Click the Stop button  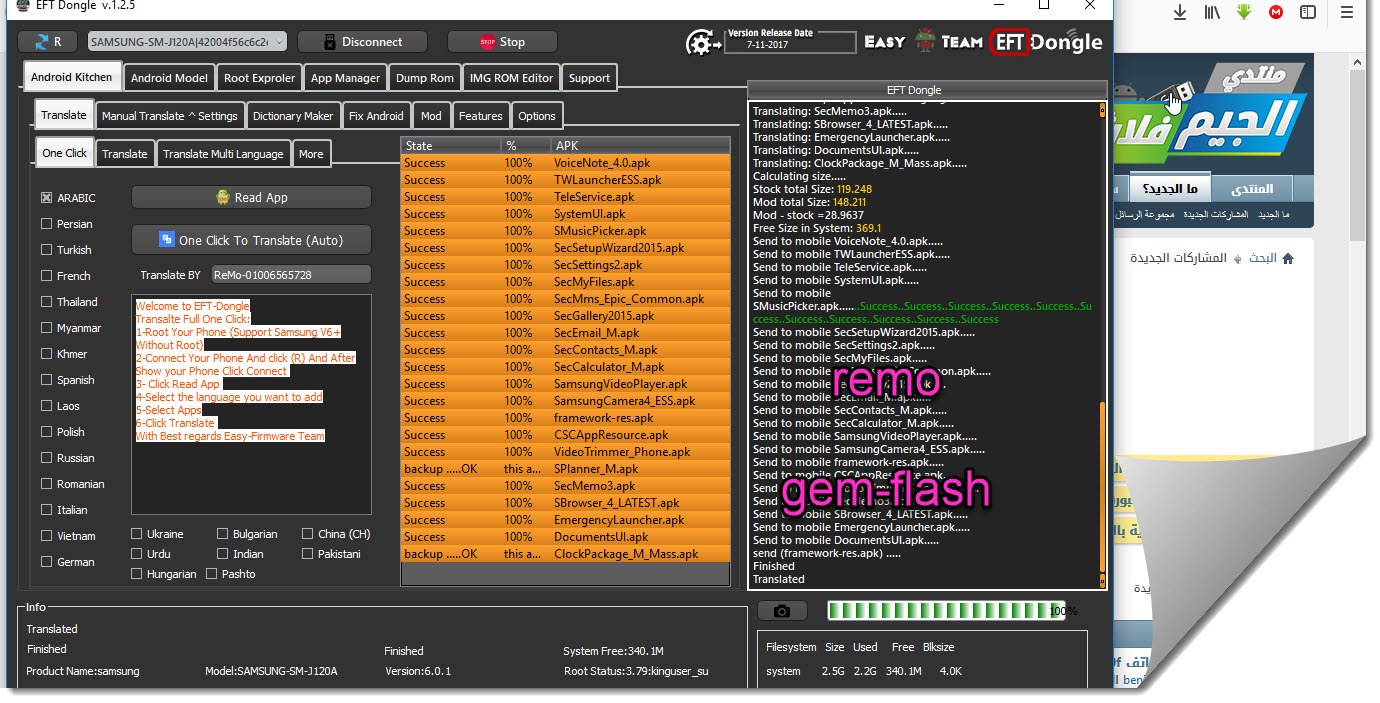(x=502, y=42)
